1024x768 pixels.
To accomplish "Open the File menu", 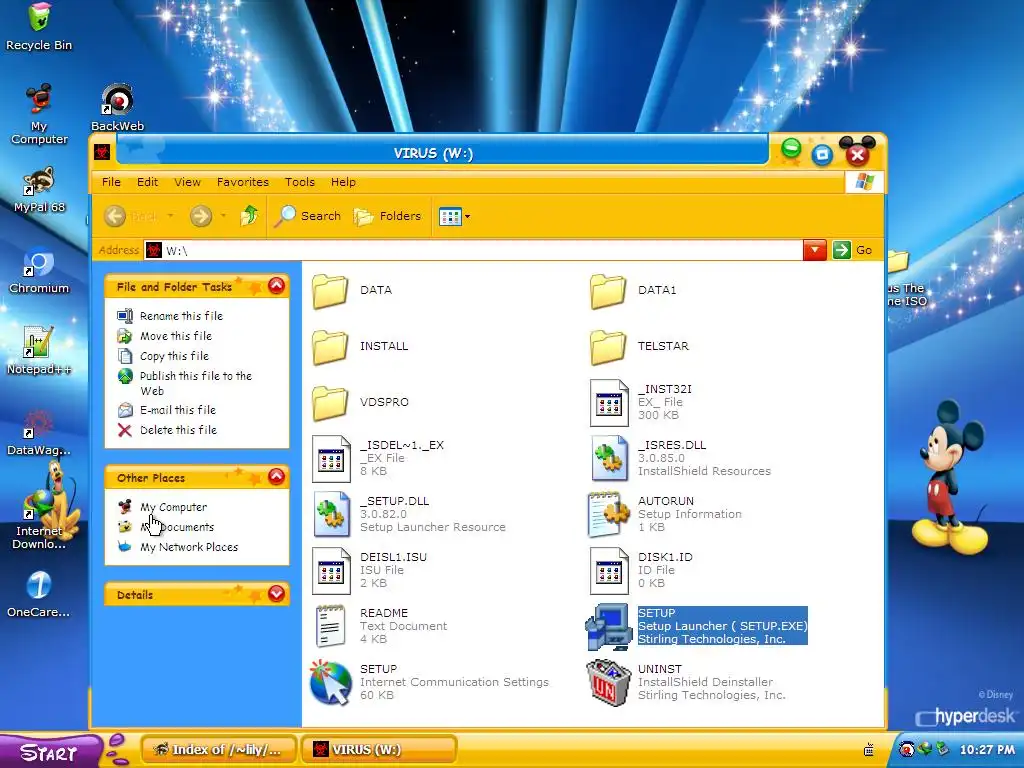I will click(111, 182).
